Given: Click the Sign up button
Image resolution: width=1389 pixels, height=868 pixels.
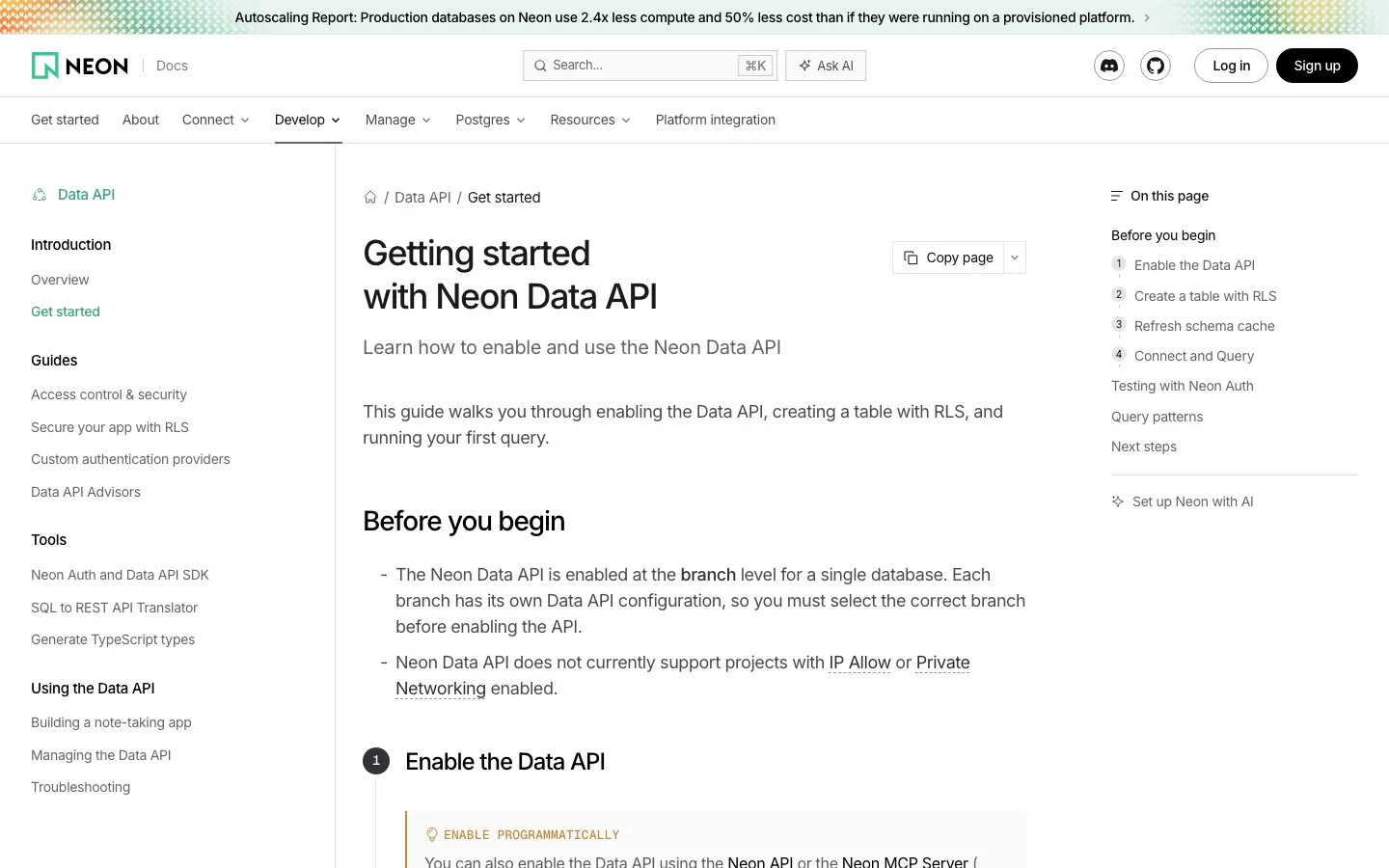Looking at the screenshot, I should (x=1317, y=66).
